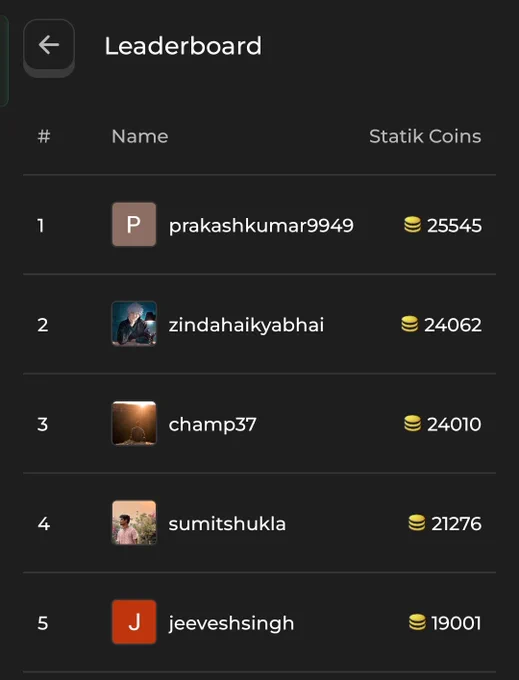Click the # rank column header
Viewport: 519px width, 680px height.
[44, 136]
